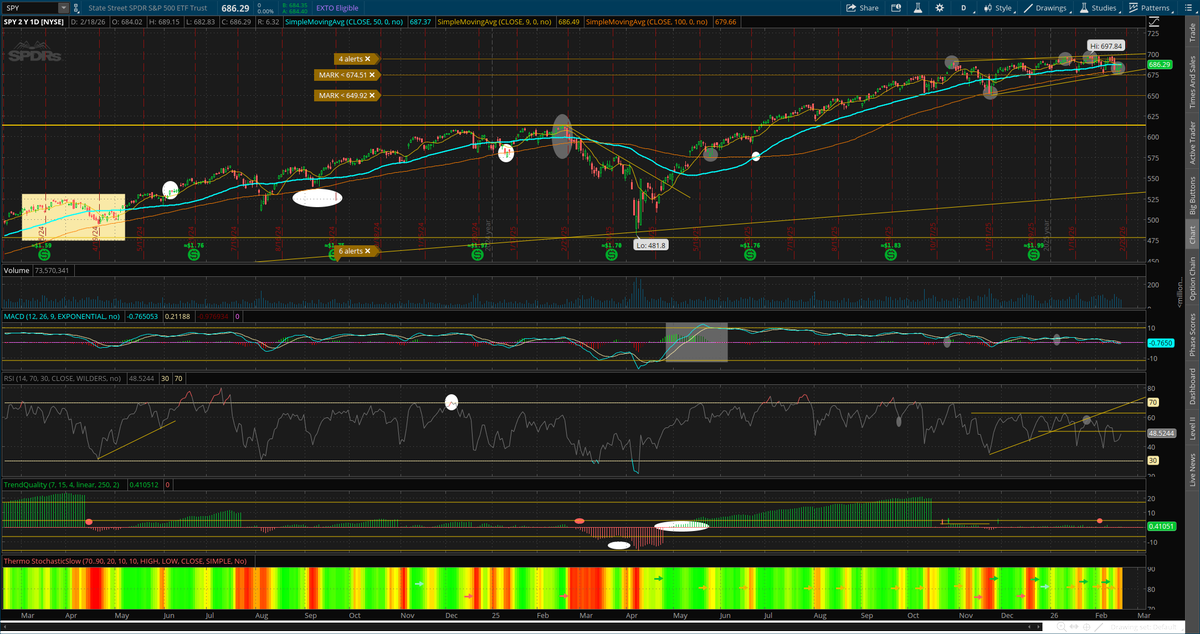This screenshot has height=634, width=1200.
Task: Open the SPY symbol dropdown arrow
Action: tap(62, 8)
